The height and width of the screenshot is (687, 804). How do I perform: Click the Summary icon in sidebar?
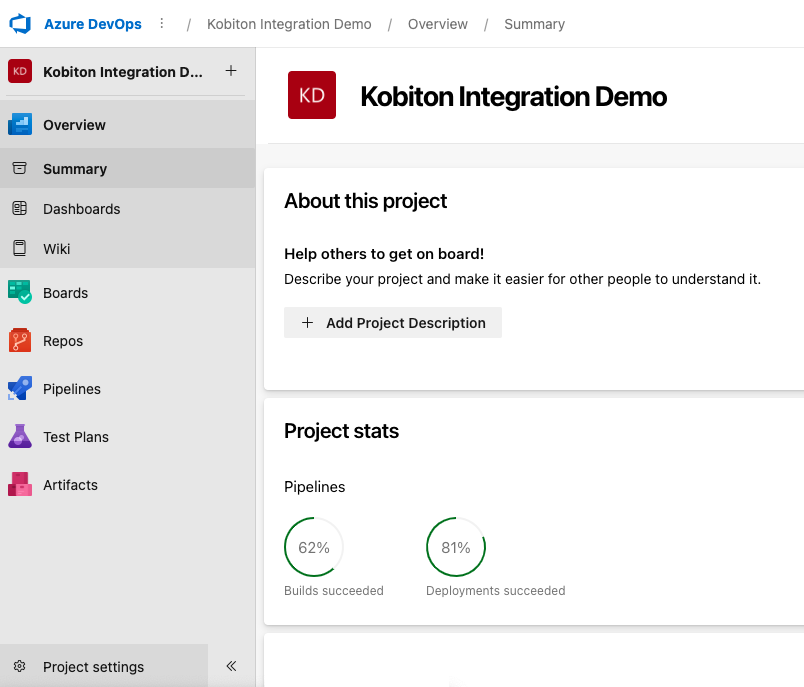pyautogui.click(x=19, y=168)
